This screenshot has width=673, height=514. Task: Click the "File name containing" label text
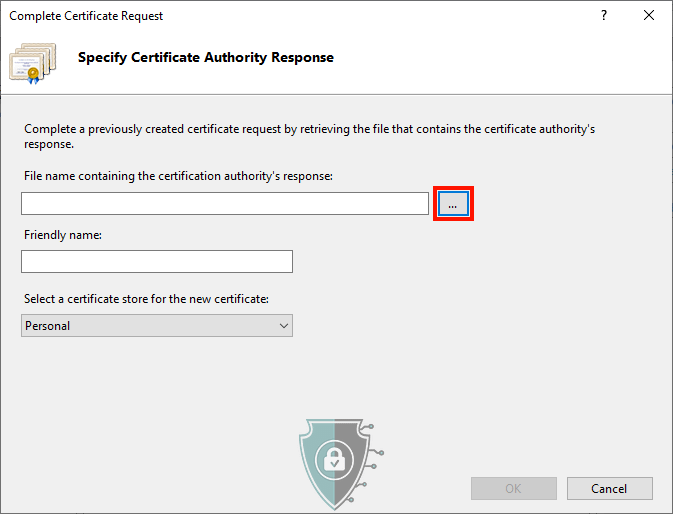178,176
